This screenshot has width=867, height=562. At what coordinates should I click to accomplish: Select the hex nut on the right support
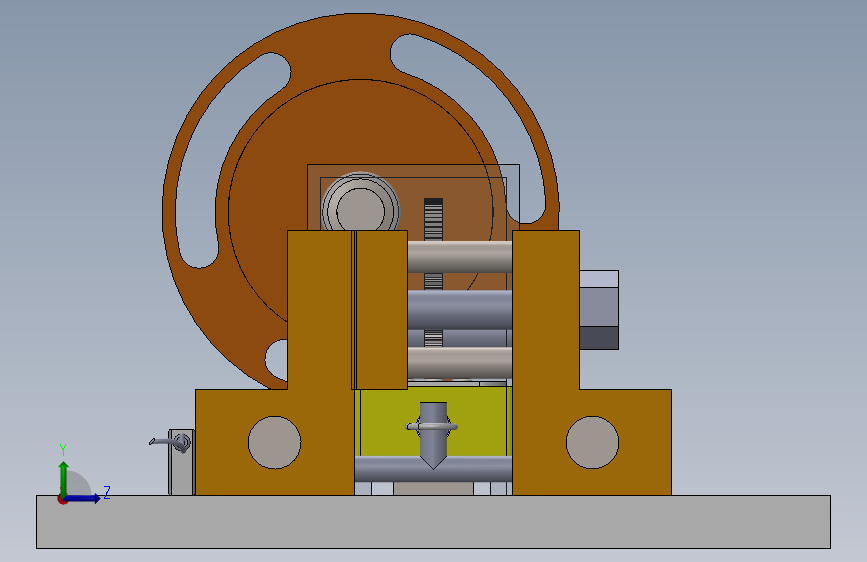599,310
